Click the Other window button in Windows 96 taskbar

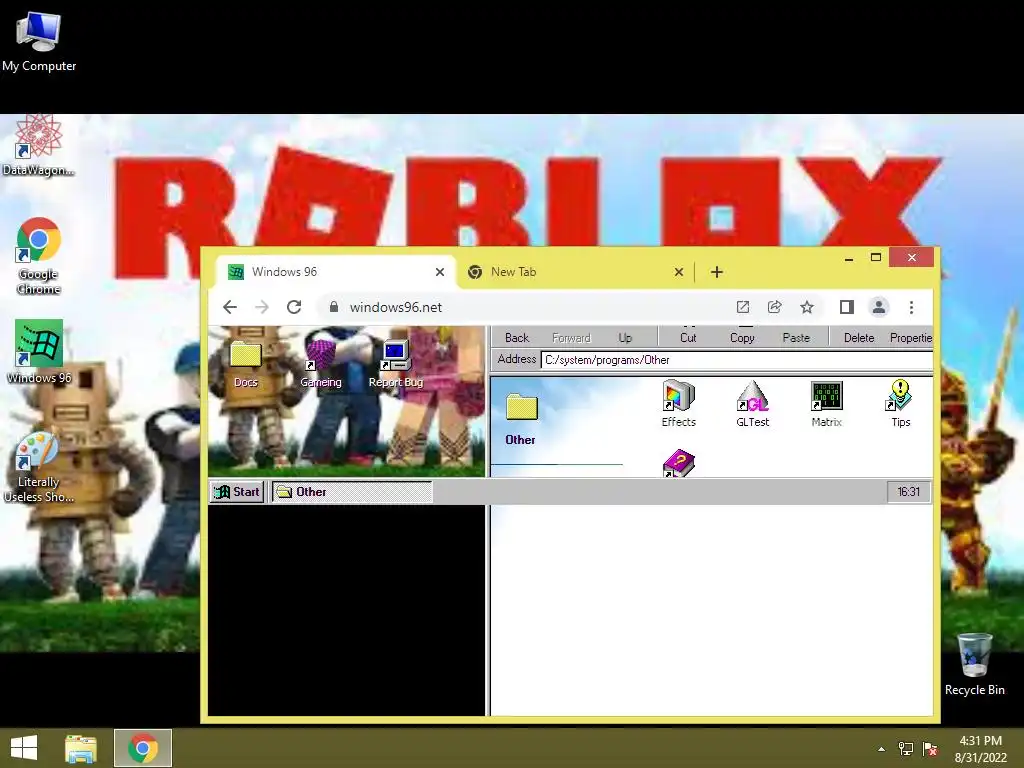352,492
